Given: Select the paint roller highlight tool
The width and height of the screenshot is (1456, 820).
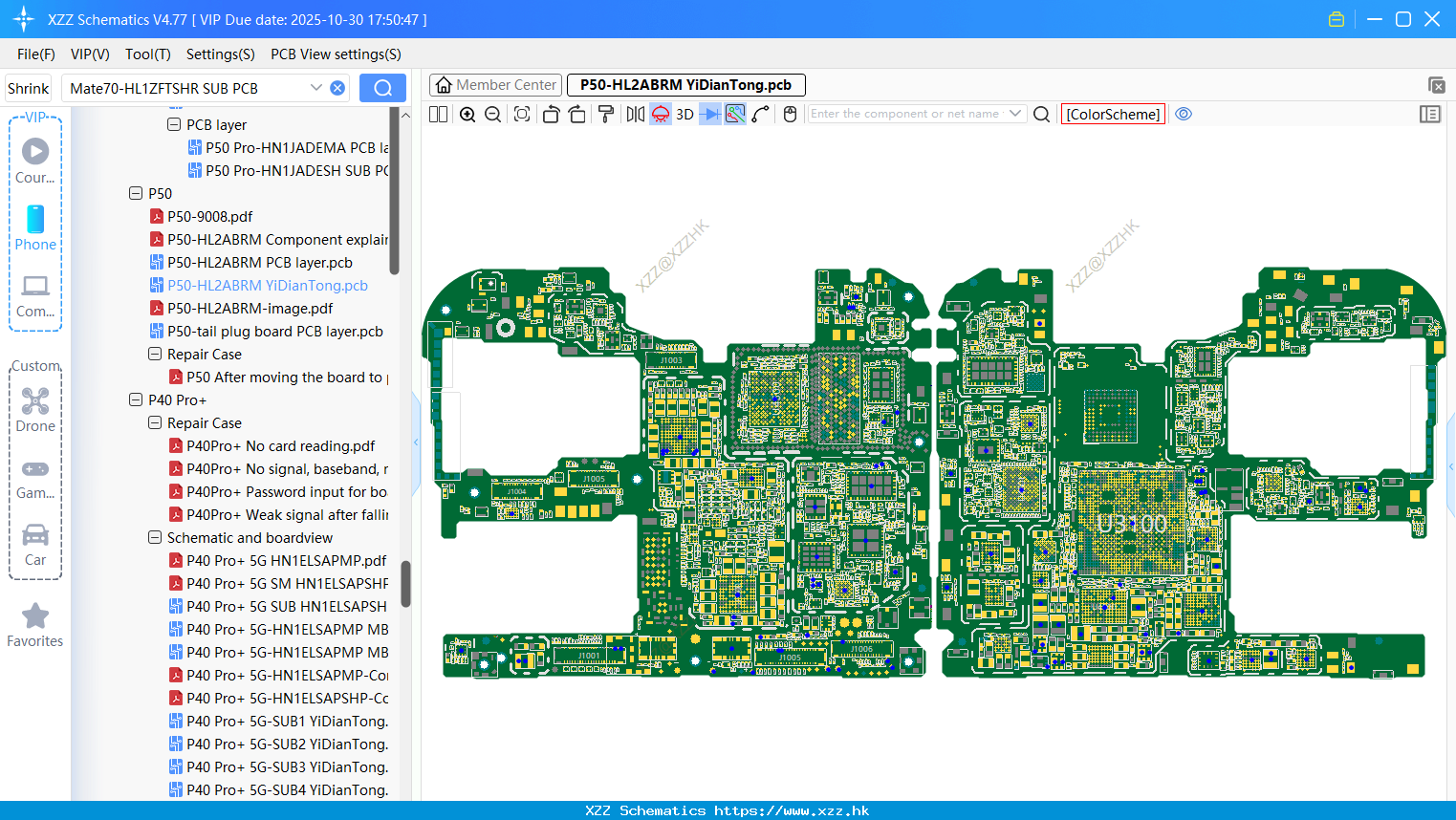Looking at the screenshot, I should tap(605, 114).
